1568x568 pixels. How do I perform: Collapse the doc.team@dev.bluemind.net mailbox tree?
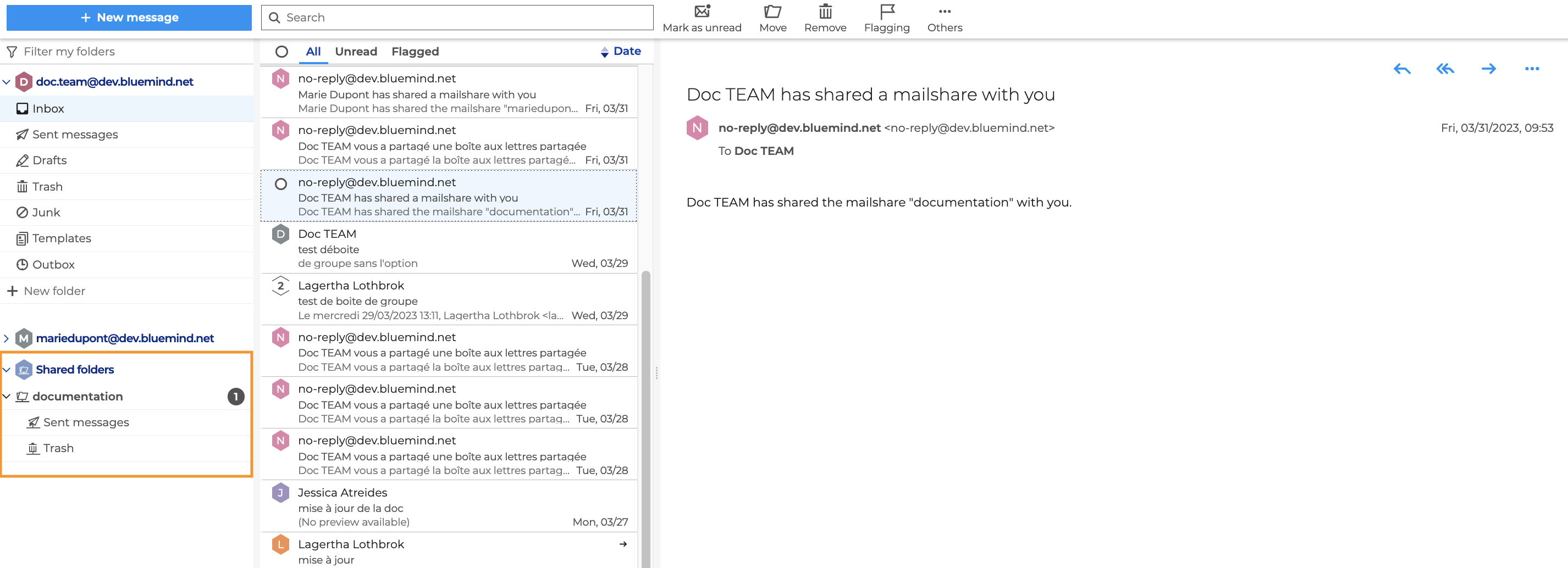pyautogui.click(x=7, y=81)
